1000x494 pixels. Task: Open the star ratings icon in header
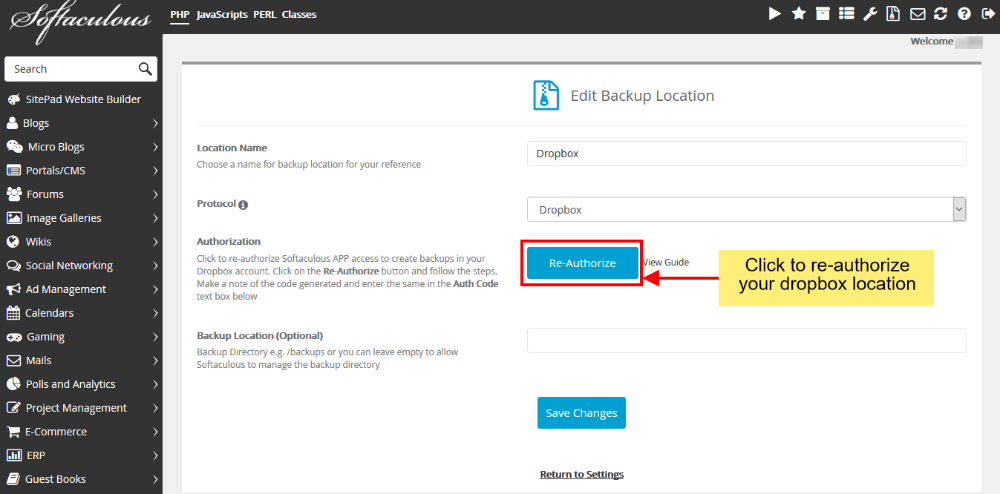[798, 13]
